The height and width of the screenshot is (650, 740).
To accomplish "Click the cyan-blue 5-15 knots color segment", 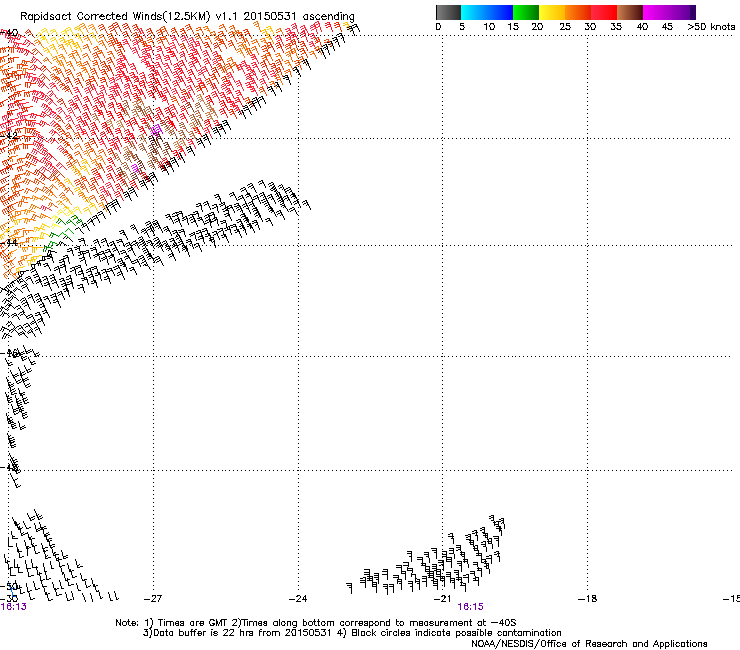I will pos(487,12).
